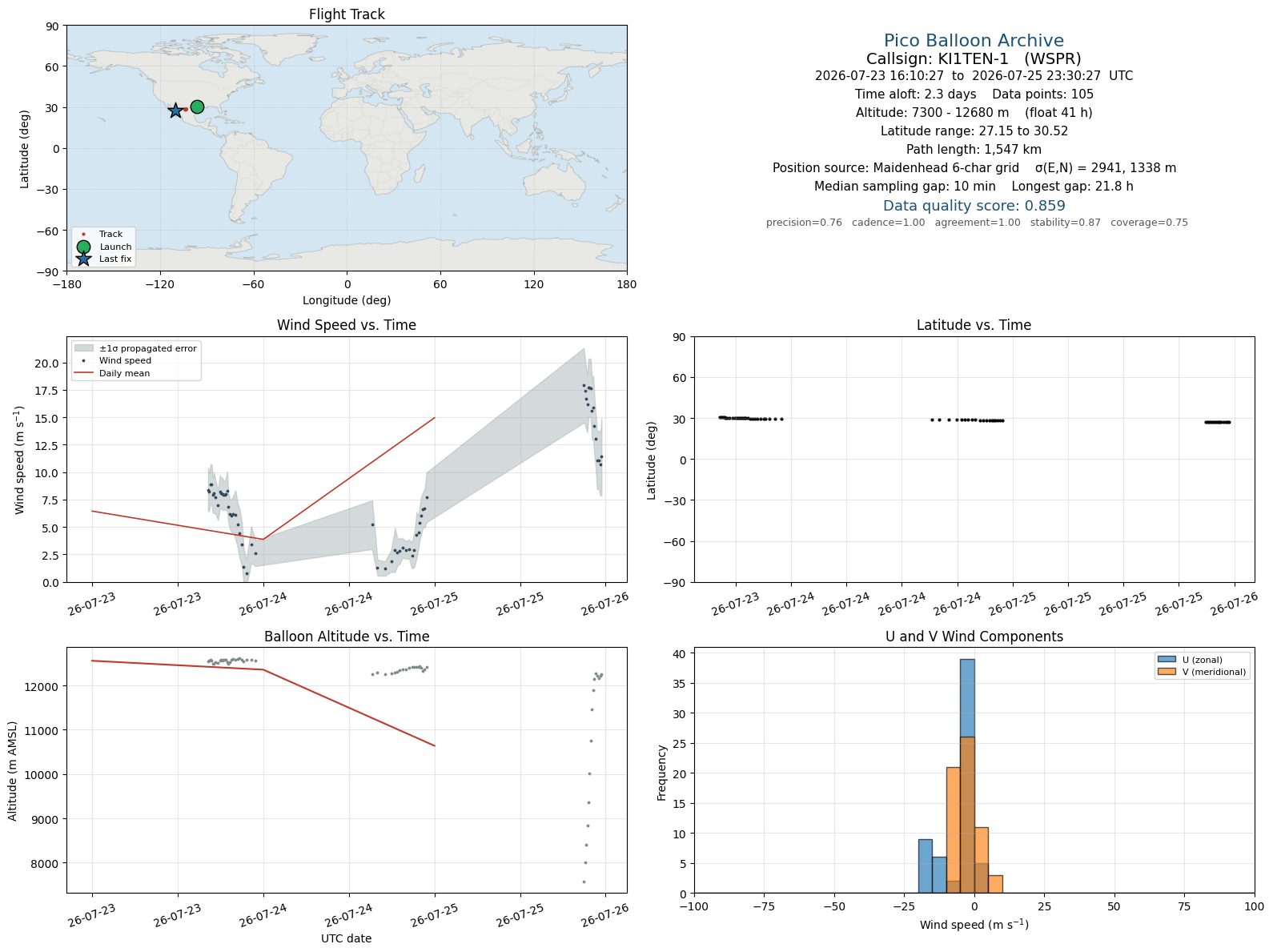Click the "Balloon Altitude vs. Time" title

(x=347, y=637)
